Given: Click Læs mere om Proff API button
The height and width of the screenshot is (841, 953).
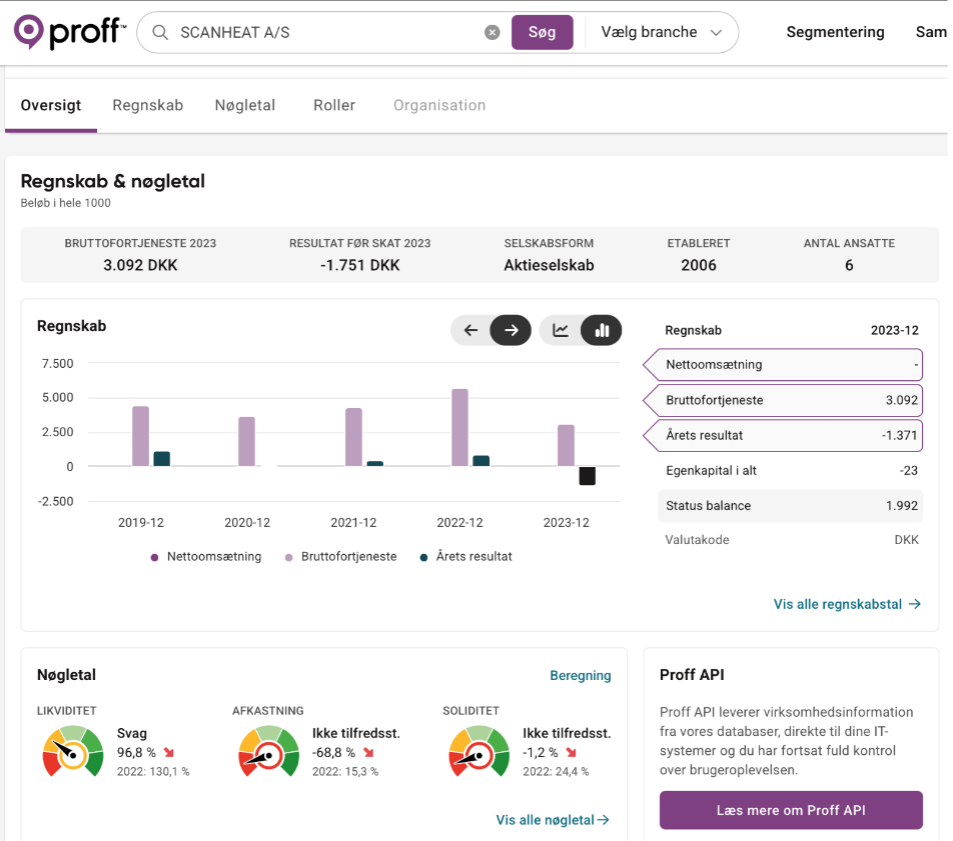Looking at the screenshot, I should click(790, 810).
